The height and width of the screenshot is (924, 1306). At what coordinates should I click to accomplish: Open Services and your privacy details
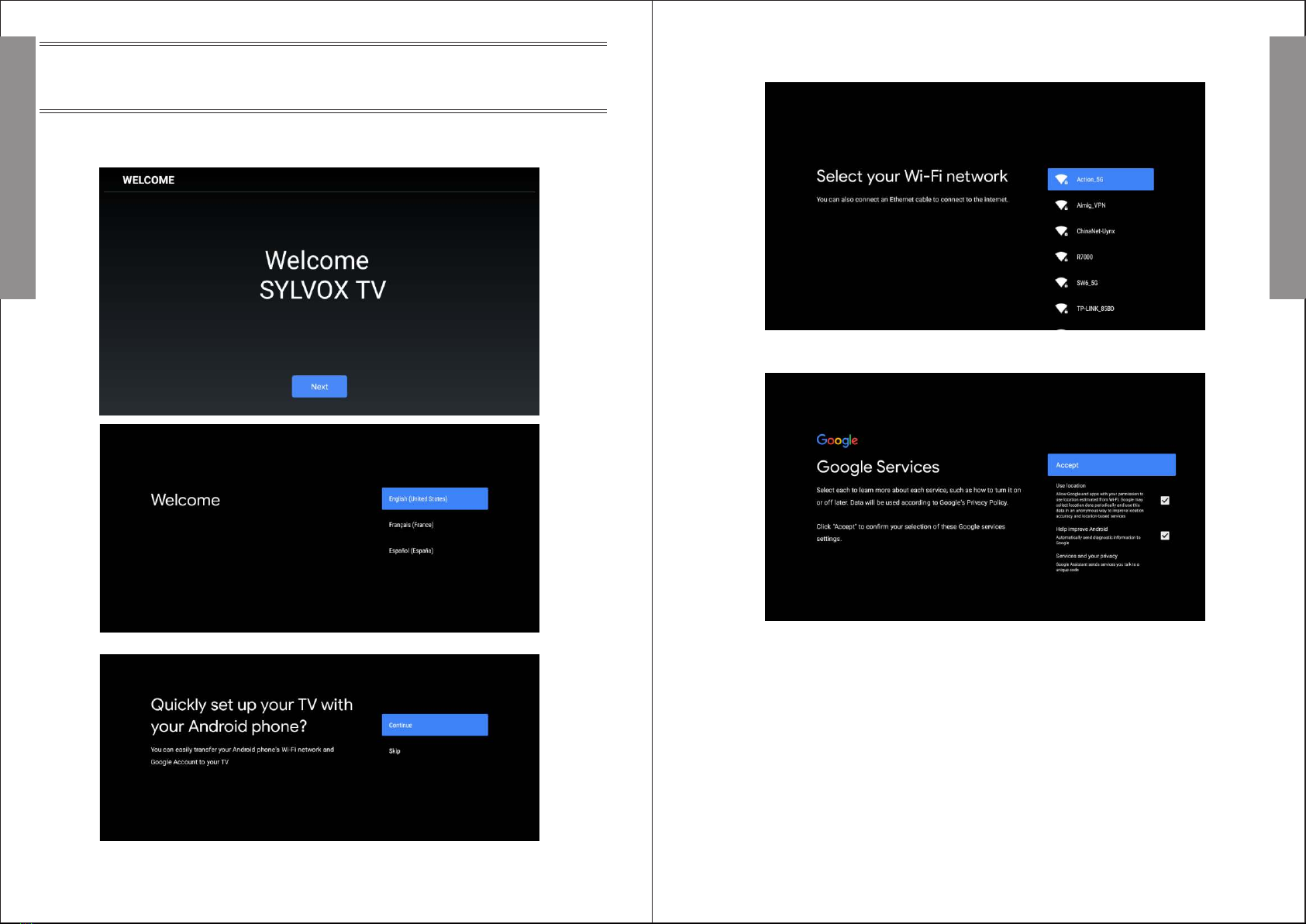(x=1087, y=556)
